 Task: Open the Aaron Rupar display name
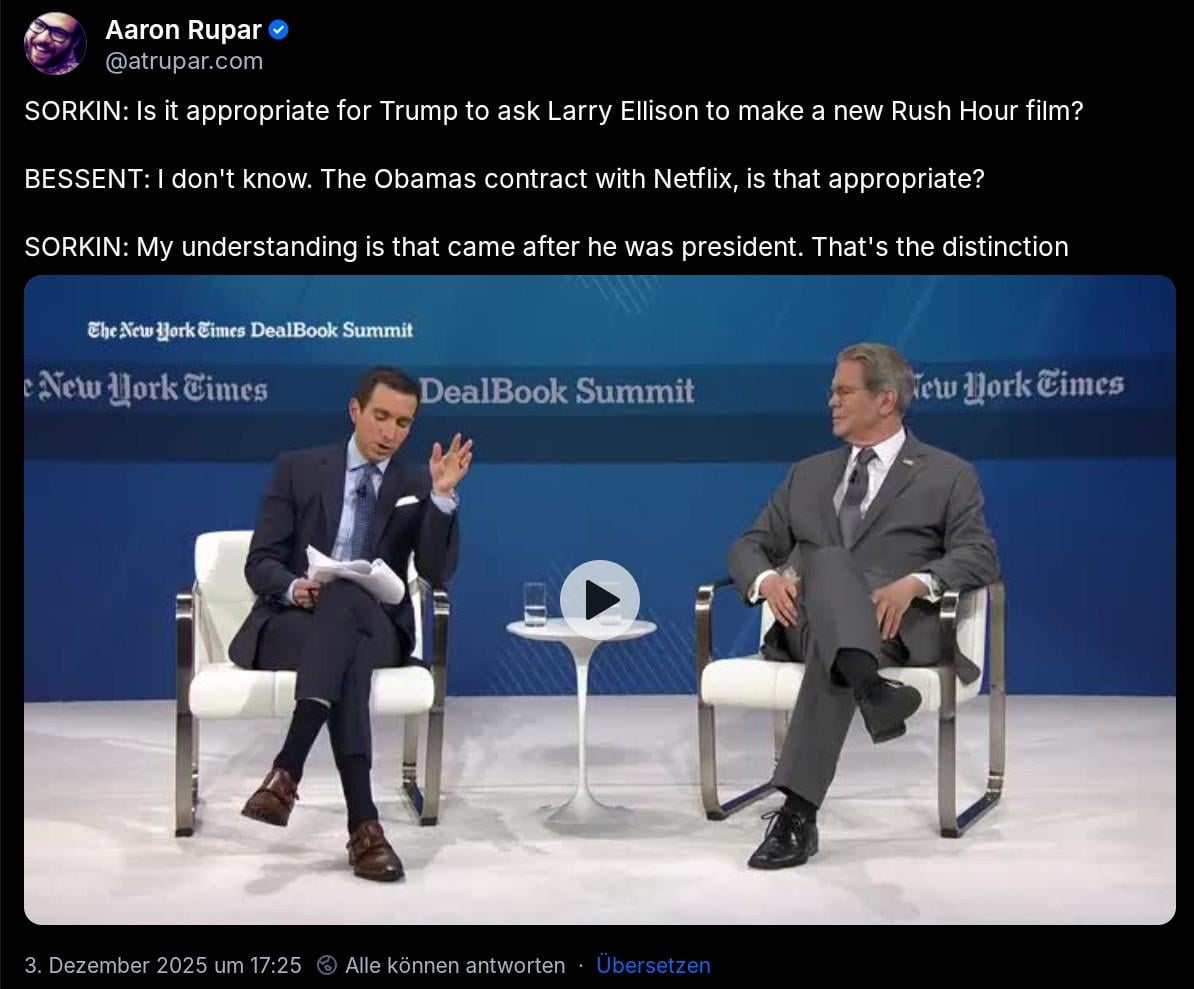(183, 30)
